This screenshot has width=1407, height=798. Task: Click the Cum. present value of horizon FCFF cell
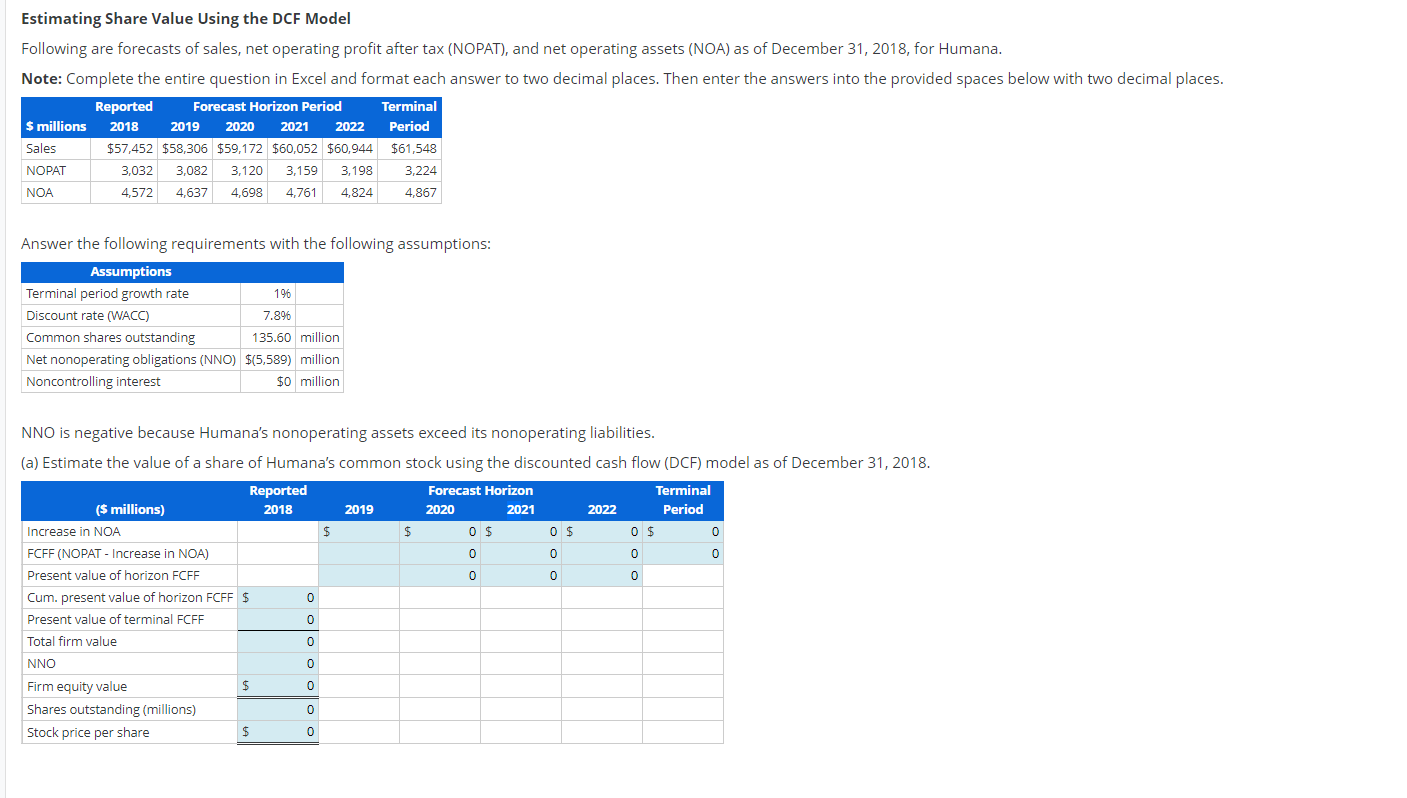point(278,597)
